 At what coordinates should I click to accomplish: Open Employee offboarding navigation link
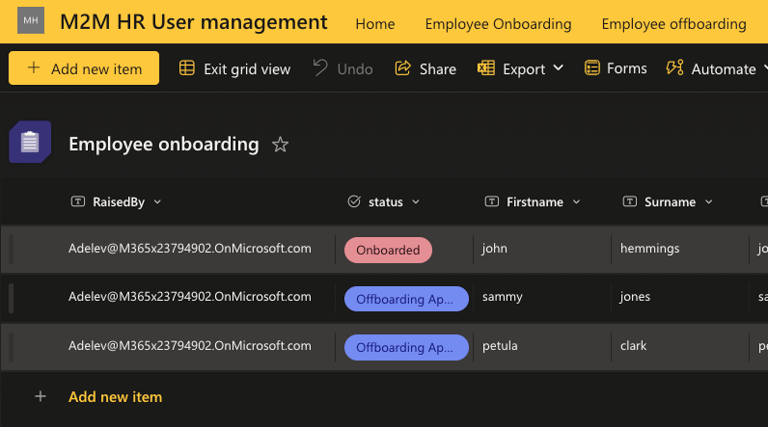[x=673, y=24]
